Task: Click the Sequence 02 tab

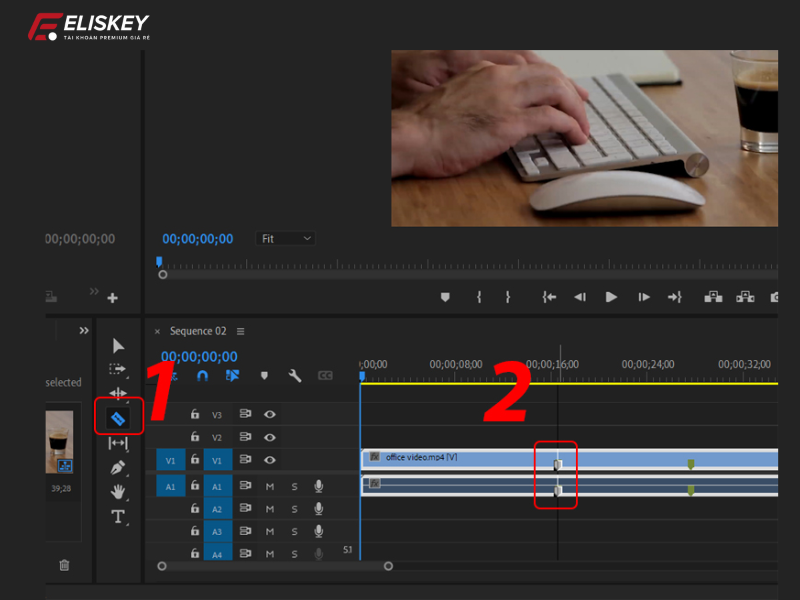Action: [x=197, y=331]
